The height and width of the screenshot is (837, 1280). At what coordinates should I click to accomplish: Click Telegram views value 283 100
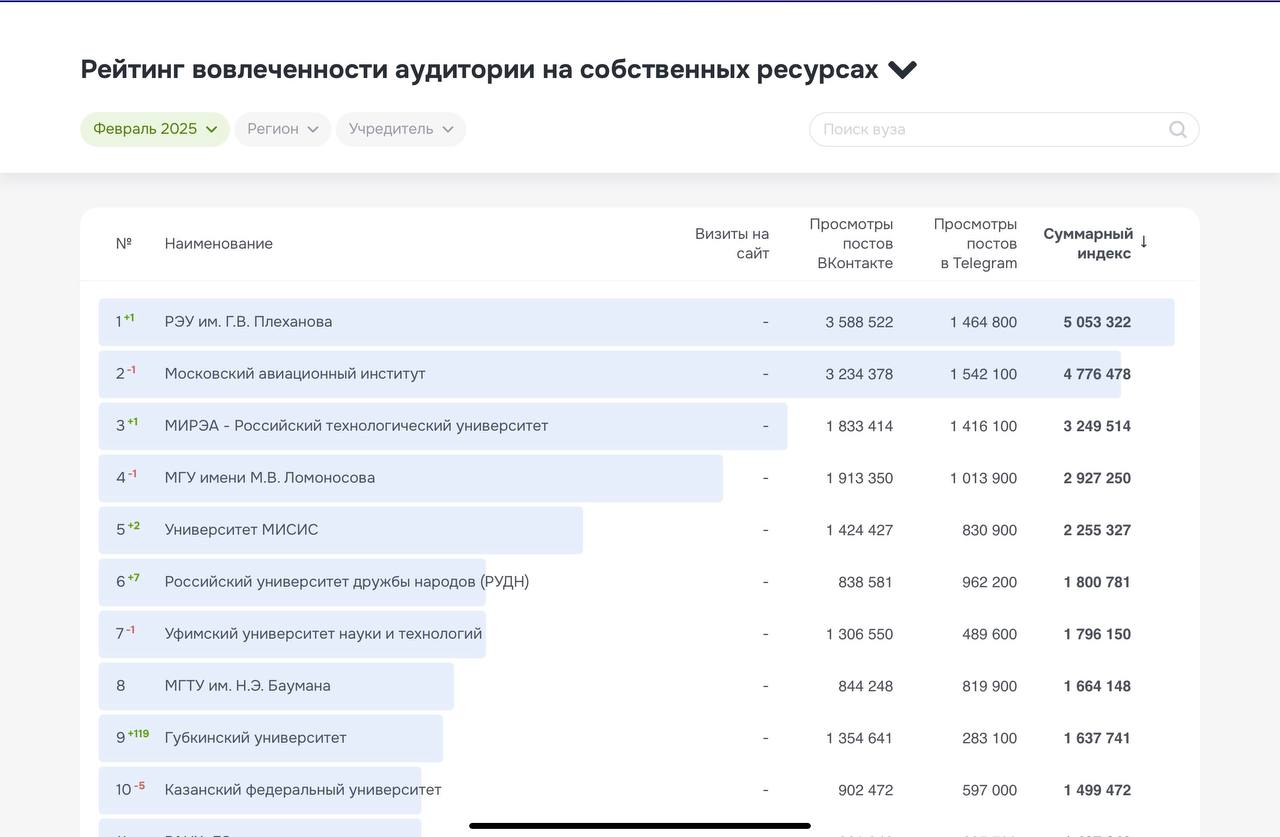click(989, 738)
